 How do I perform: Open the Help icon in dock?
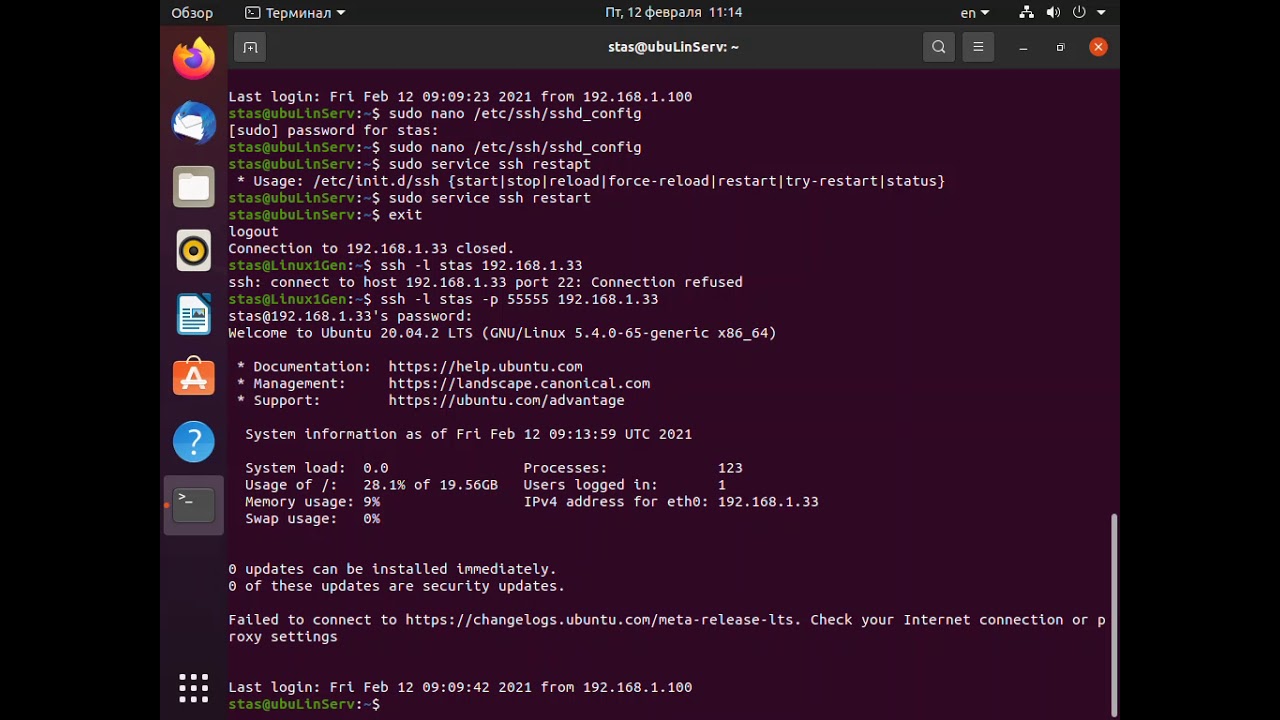[x=194, y=442]
